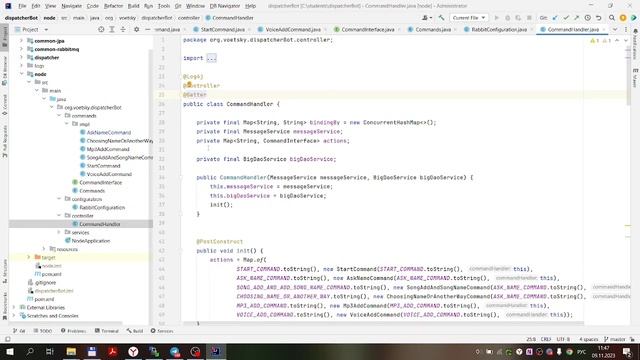Click the Build project hammer icon
Viewport: 640px width, 360px height.
pos(441,18)
